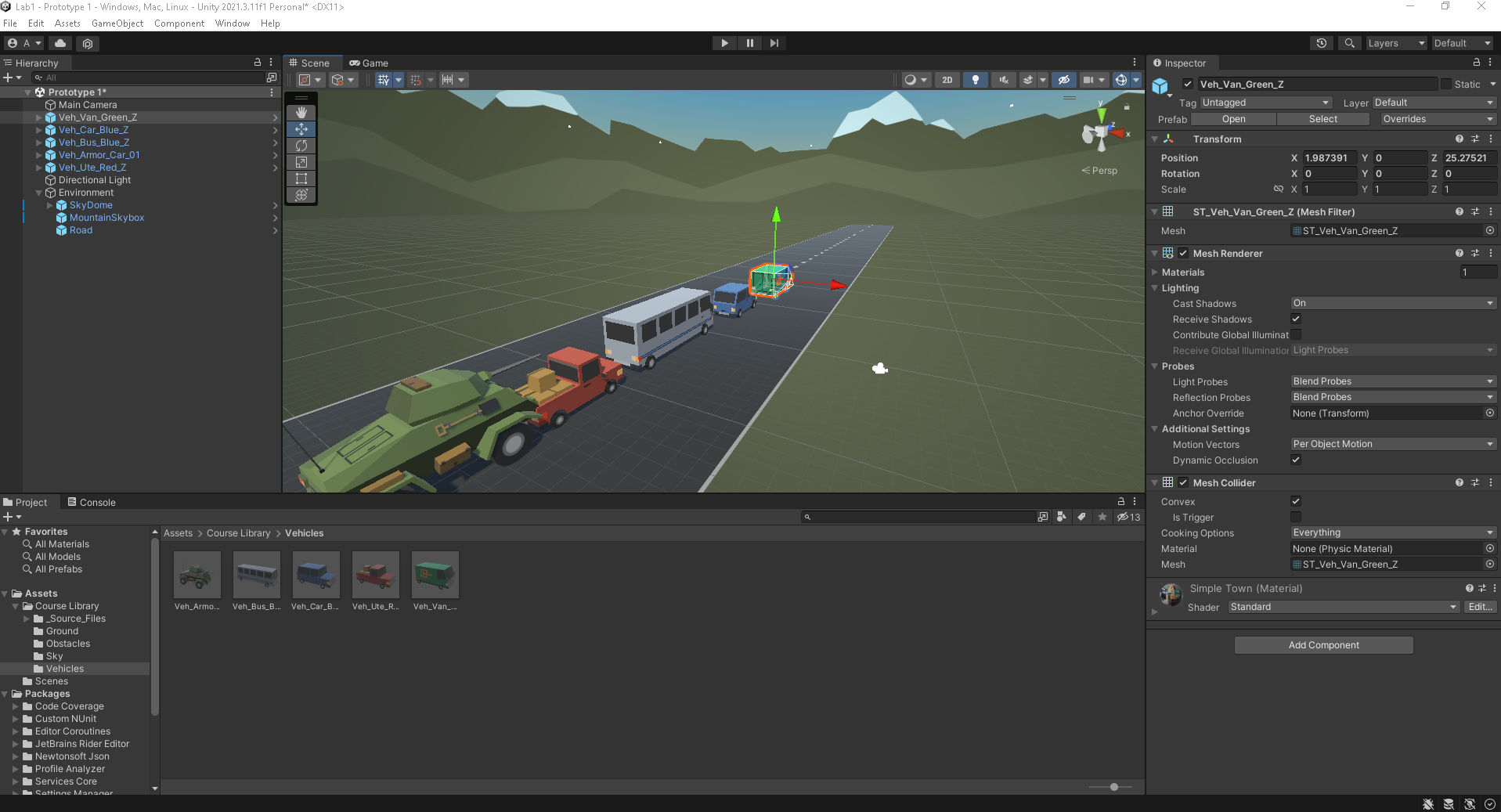Select the Rotate tool in scene toolbar
The image size is (1501, 812).
pyautogui.click(x=301, y=146)
